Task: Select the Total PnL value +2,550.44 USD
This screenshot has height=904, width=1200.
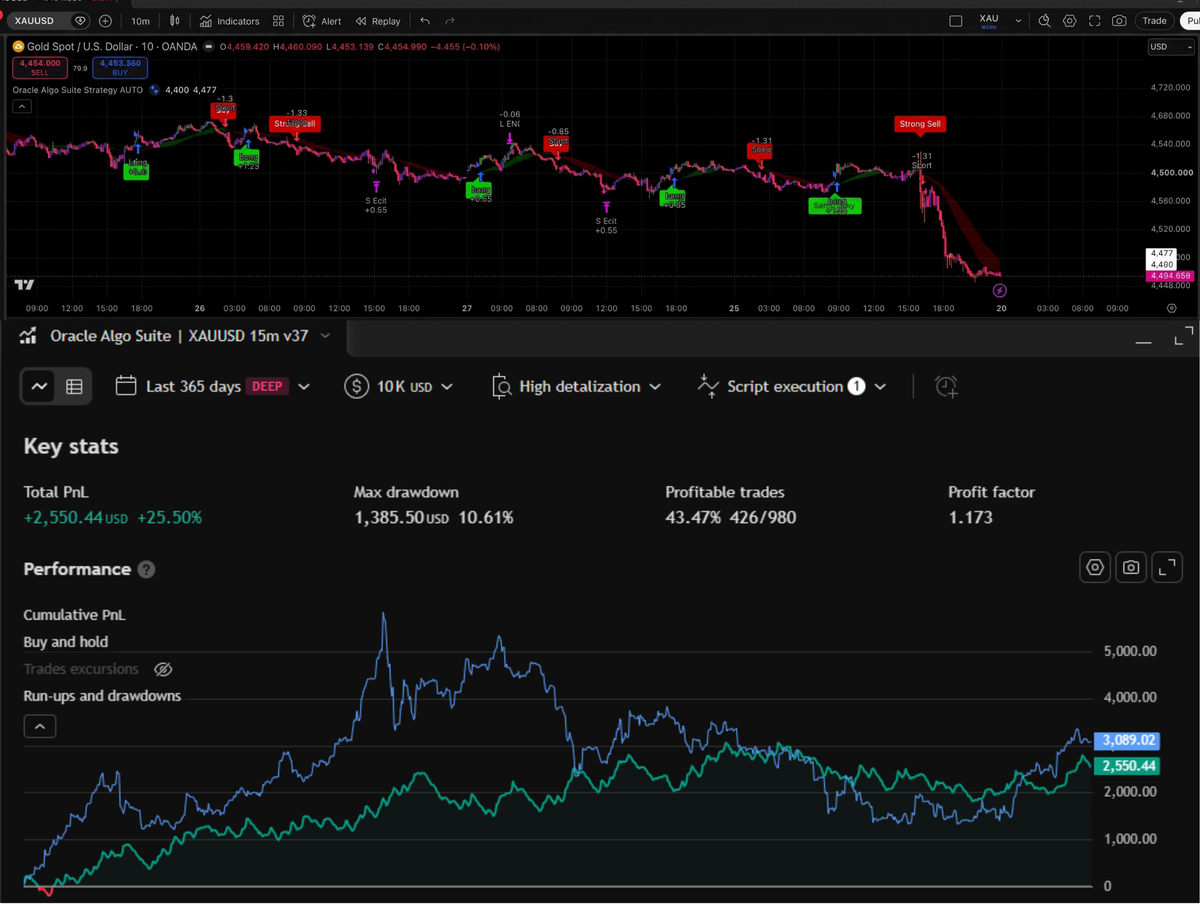Action: pos(76,518)
